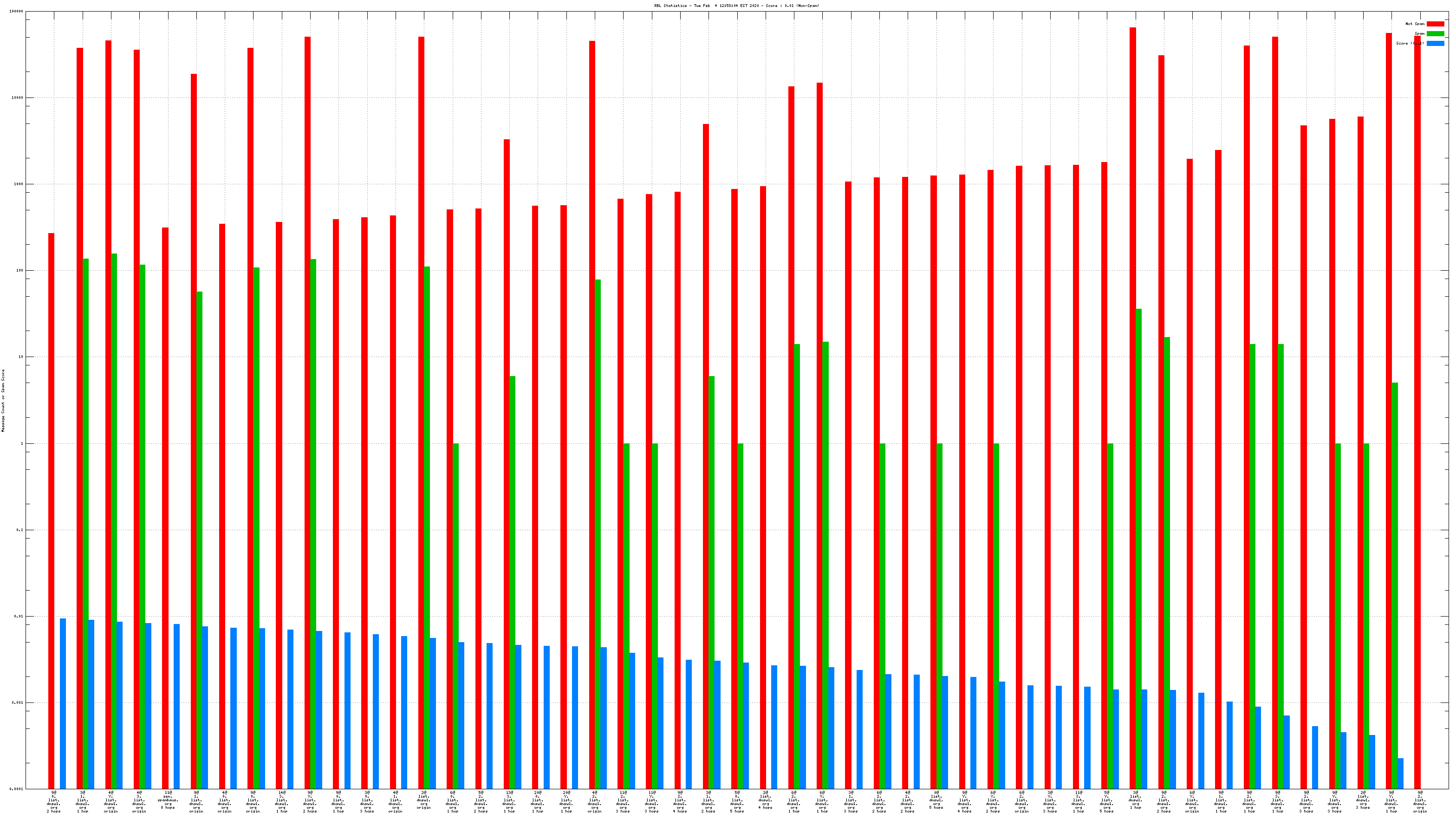The height and width of the screenshot is (819, 1456).
Task: Click the blue Score legend swatch
Action: click(1435, 44)
